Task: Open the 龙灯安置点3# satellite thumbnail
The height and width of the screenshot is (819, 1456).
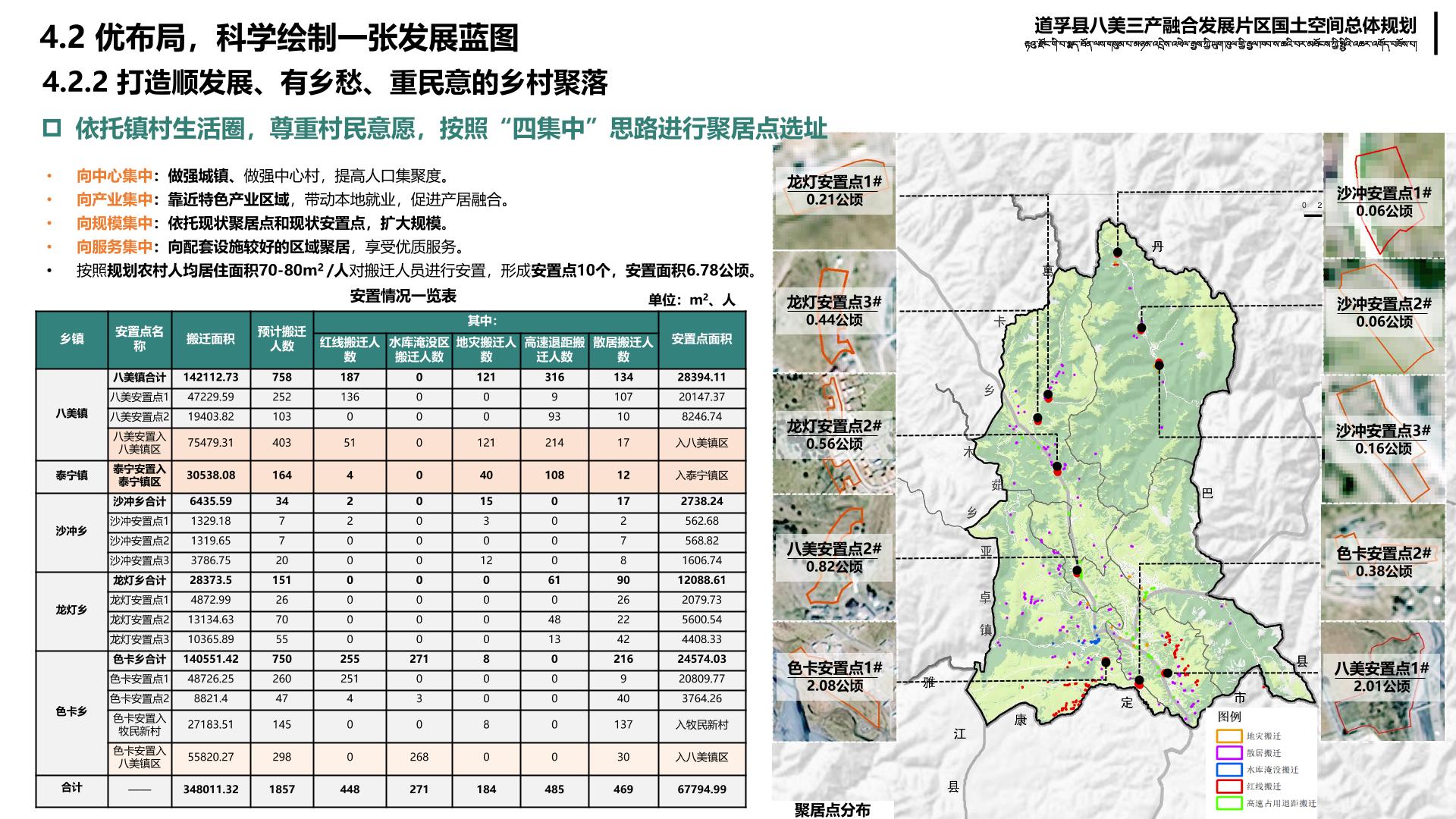Action: pos(834,312)
